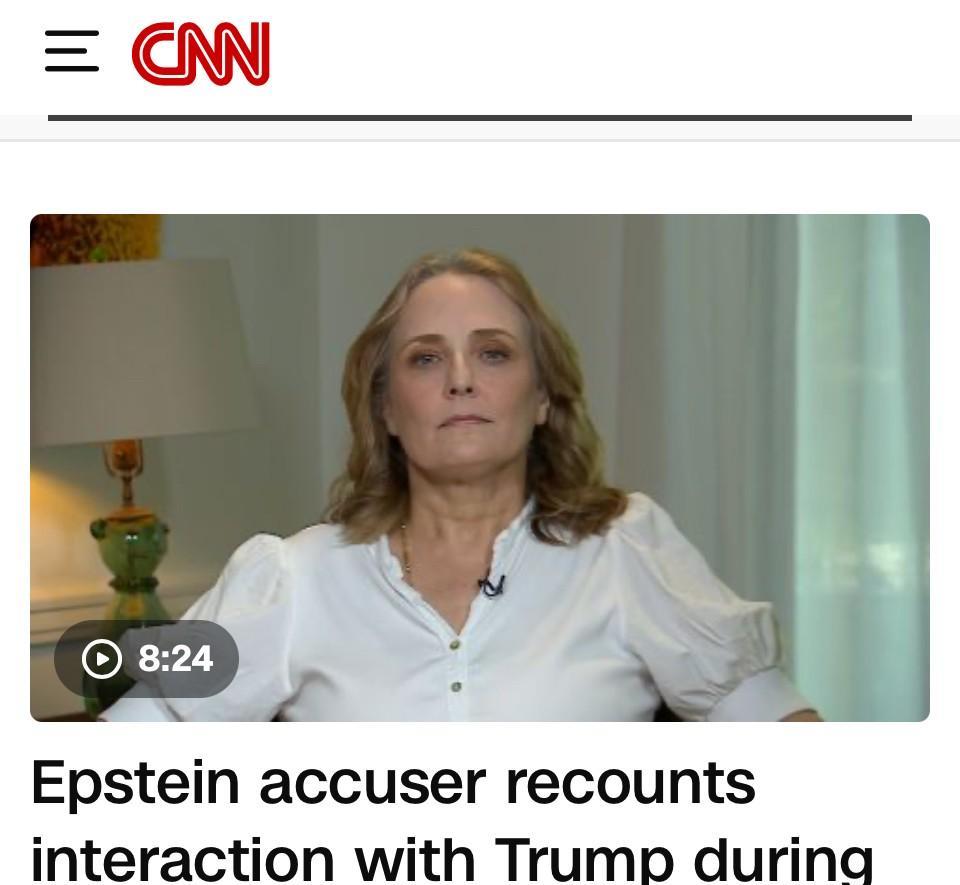Click the headline line "interaction with Trump during"
Screen dimensions: 960x885
point(452,859)
